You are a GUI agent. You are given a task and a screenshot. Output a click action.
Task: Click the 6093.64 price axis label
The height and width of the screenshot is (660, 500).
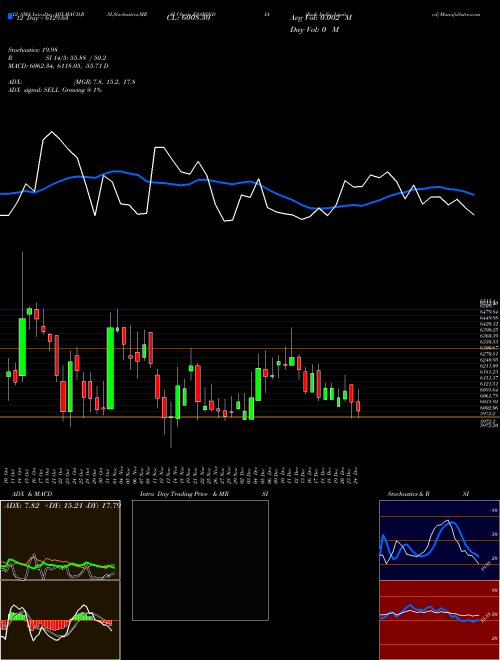coord(489,390)
